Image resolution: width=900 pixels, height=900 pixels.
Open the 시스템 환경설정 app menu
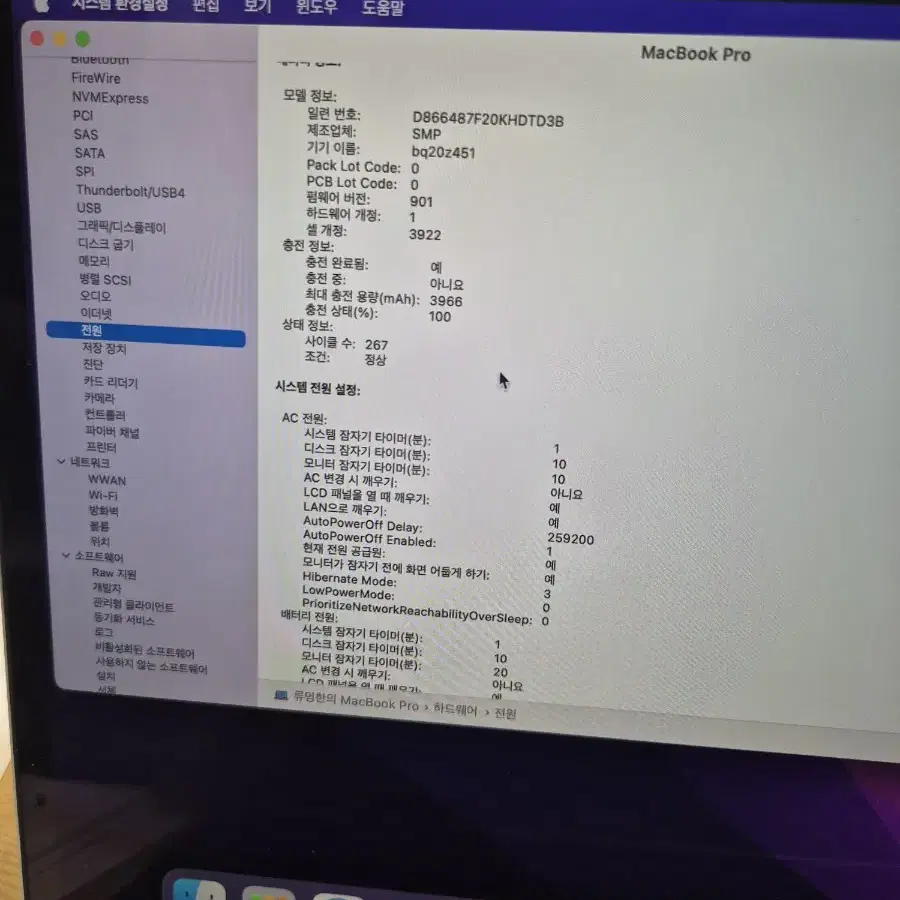[x=120, y=5]
